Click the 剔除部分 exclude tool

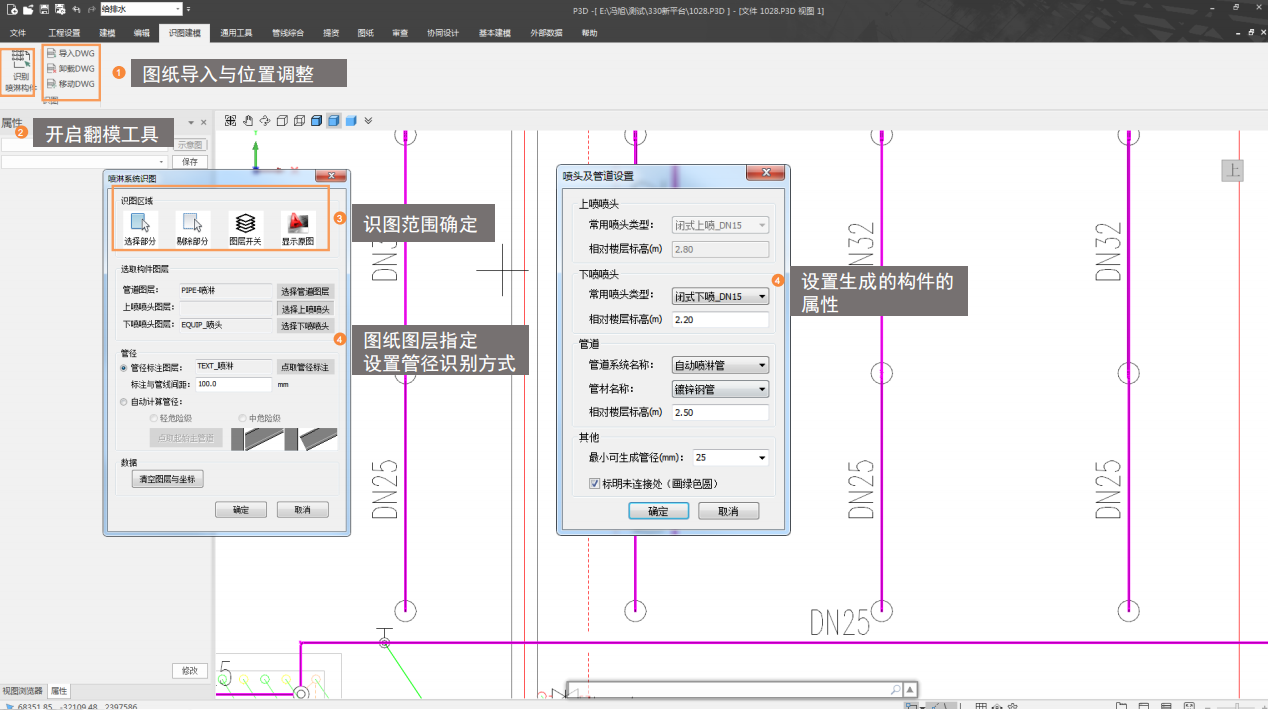(x=193, y=228)
